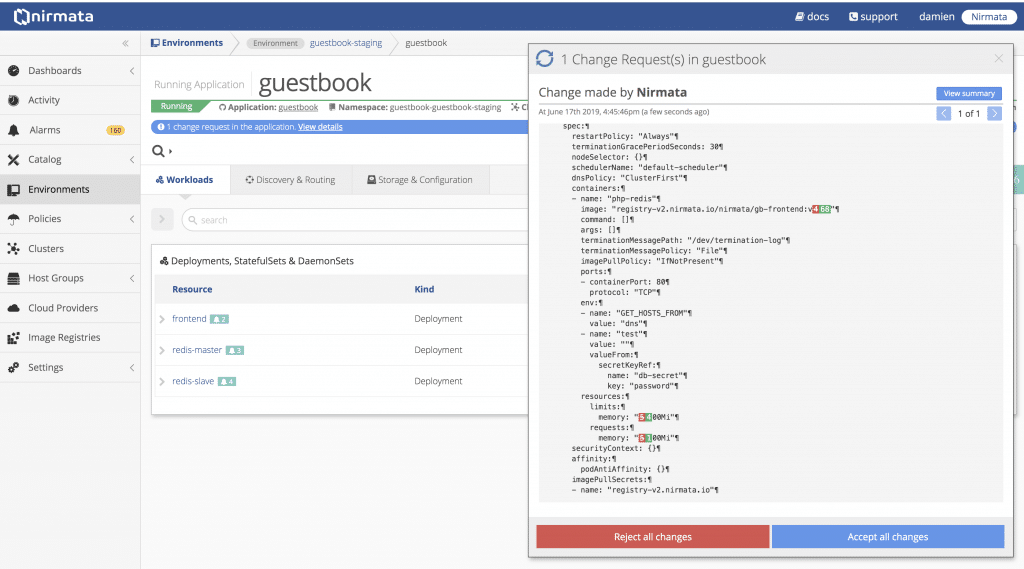Click Reject all changes button
This screenshot has height=569, width=1024.
[652, 536]
